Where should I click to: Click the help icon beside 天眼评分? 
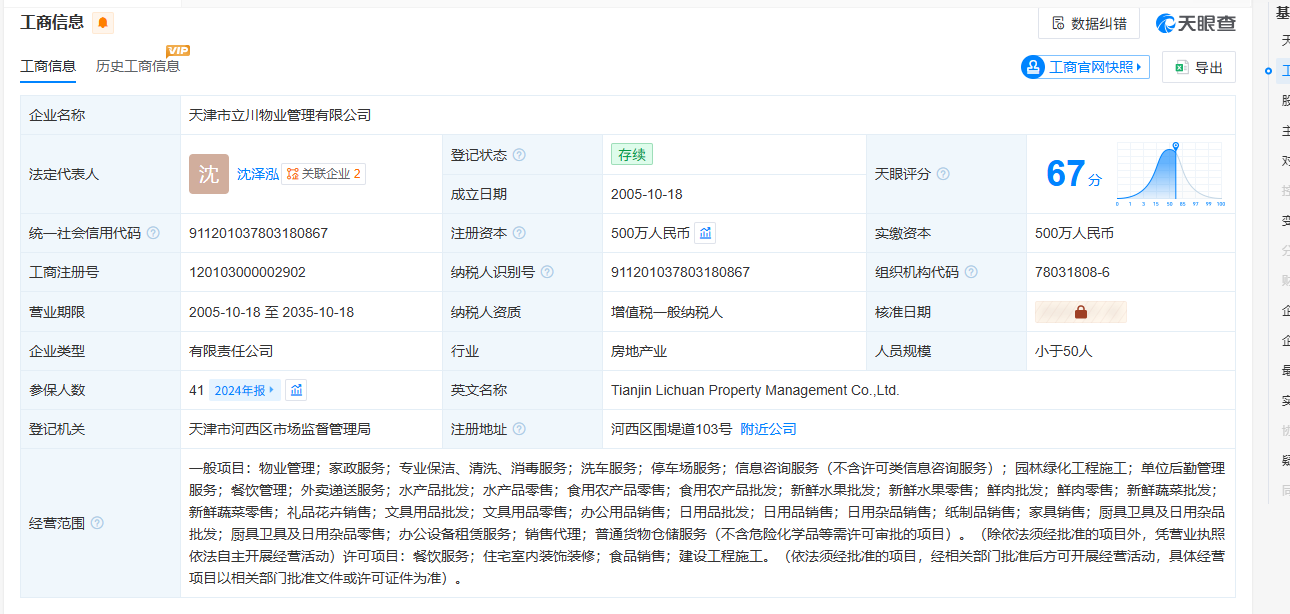pyautogui.click(x=943, y=174)
